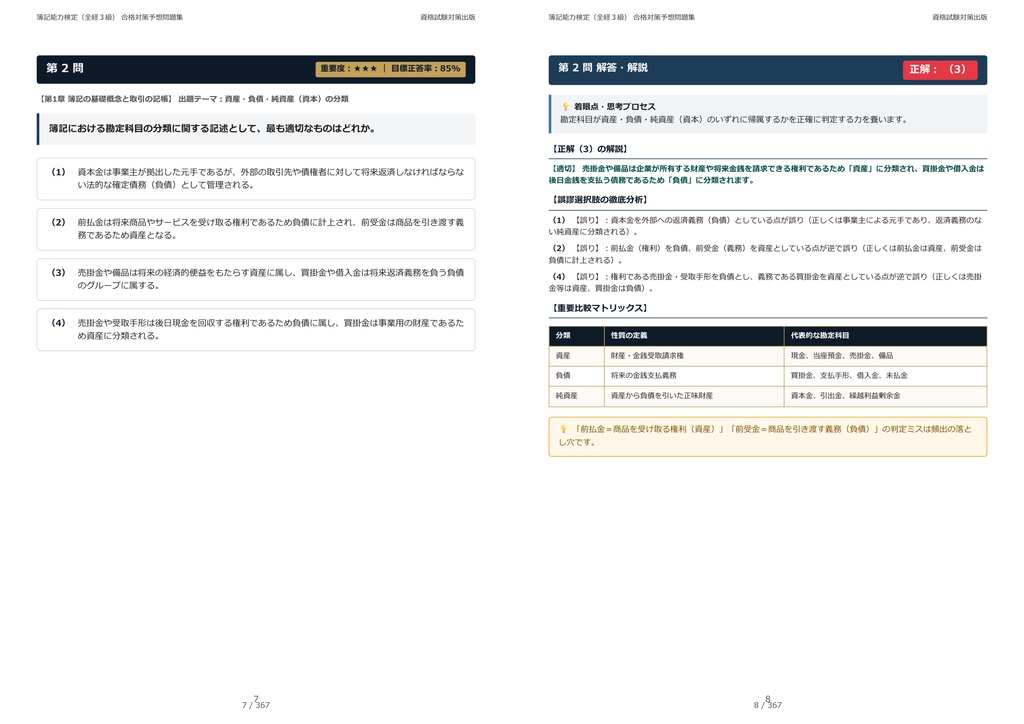Click the page number 7 / 367
1024x724 pixels.
point(256,705)
